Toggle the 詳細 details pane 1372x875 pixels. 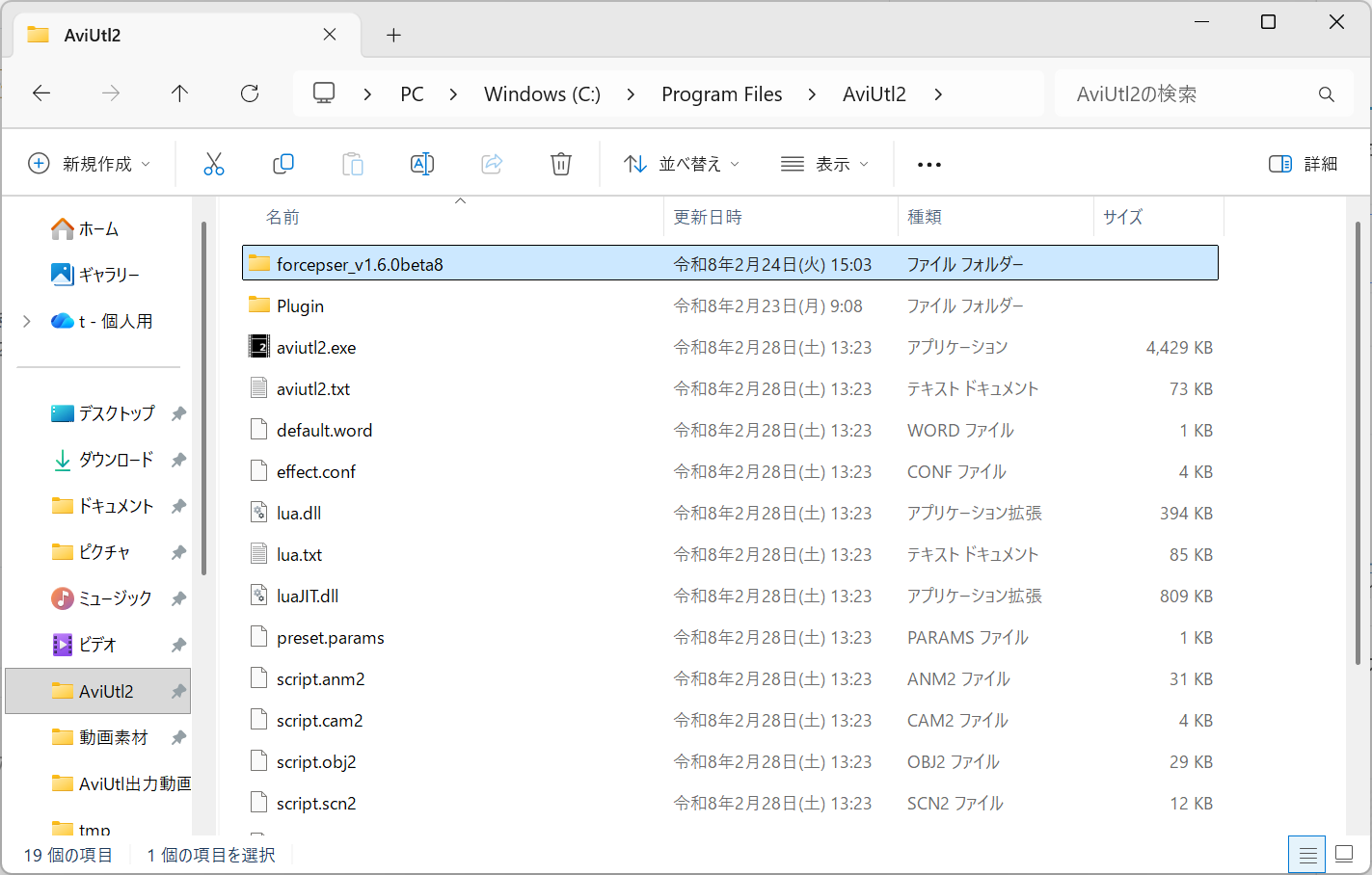pyautogui.click(x=1304, y=164)
